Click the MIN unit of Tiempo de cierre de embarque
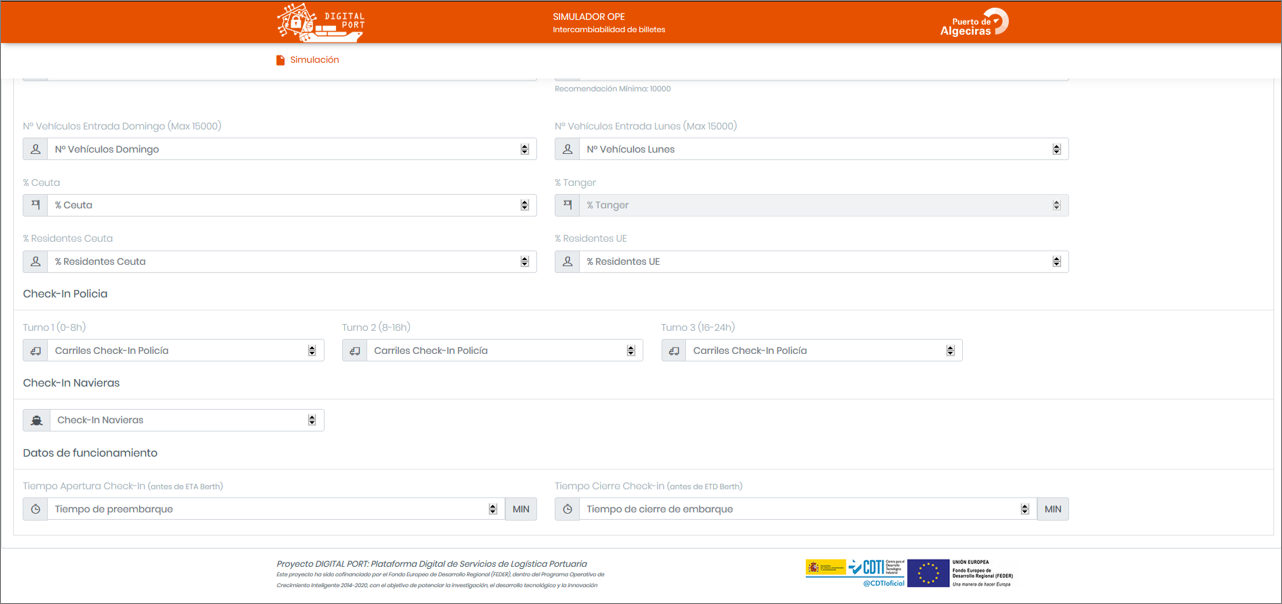 pyautogui.click(x=1053, y=509)
